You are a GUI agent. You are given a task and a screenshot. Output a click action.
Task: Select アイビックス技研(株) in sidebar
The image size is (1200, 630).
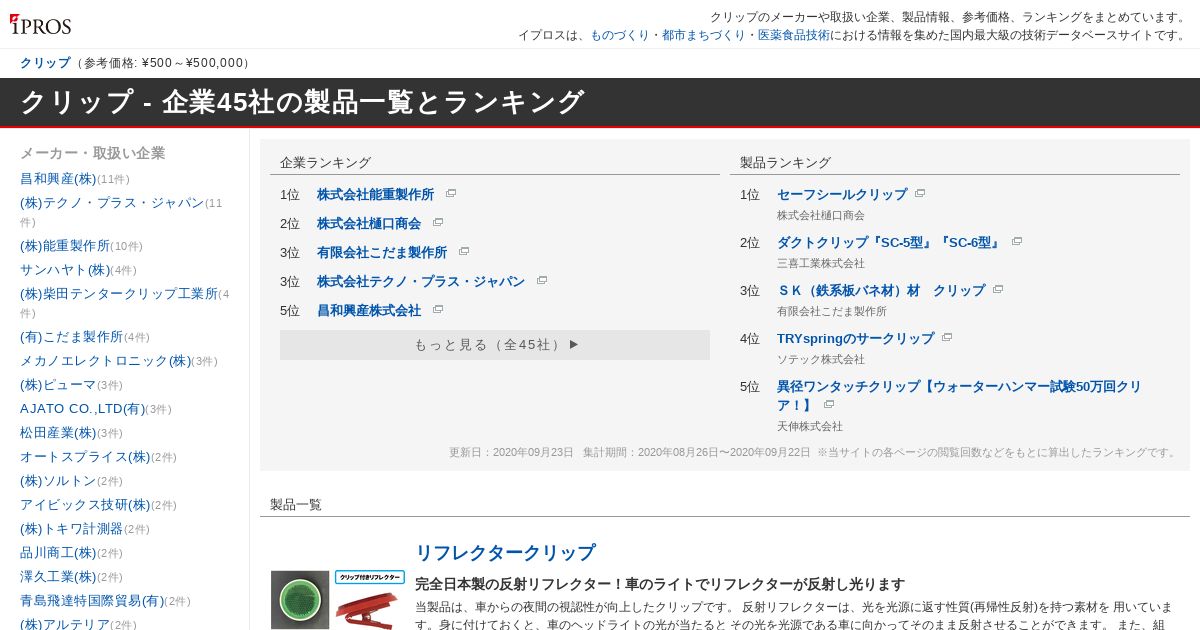85,505
